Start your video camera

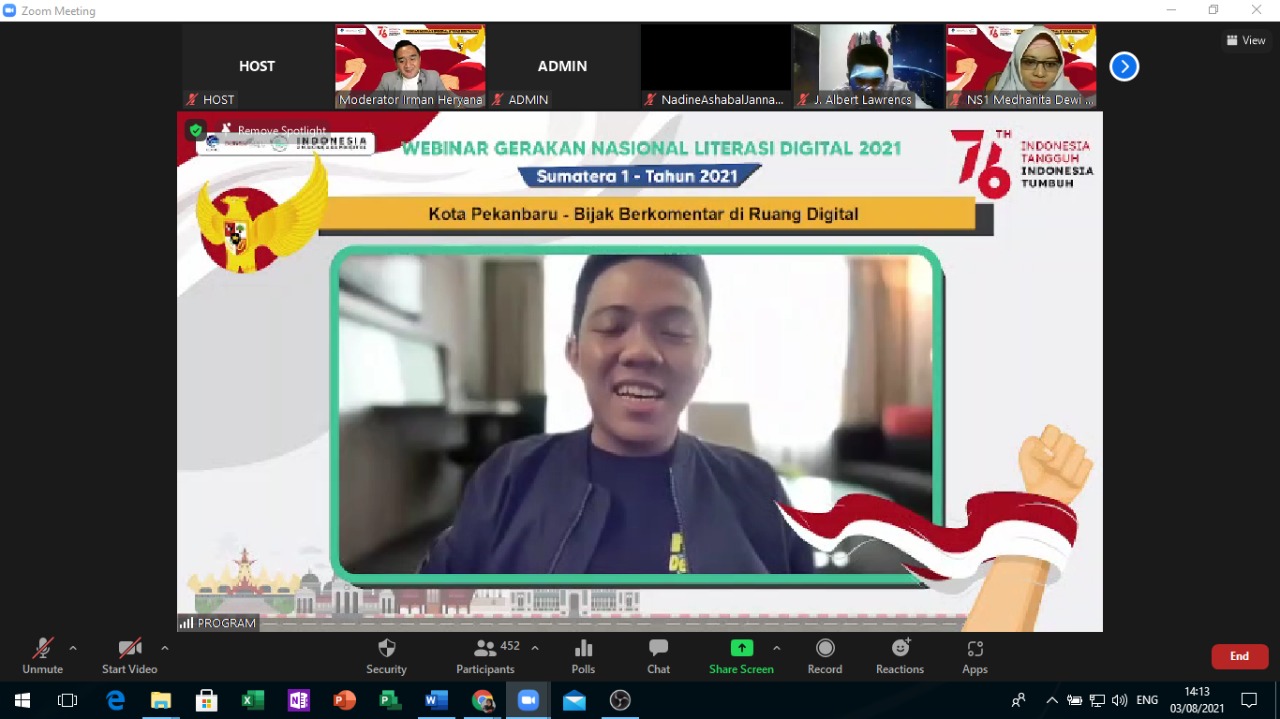pos(129,655)
